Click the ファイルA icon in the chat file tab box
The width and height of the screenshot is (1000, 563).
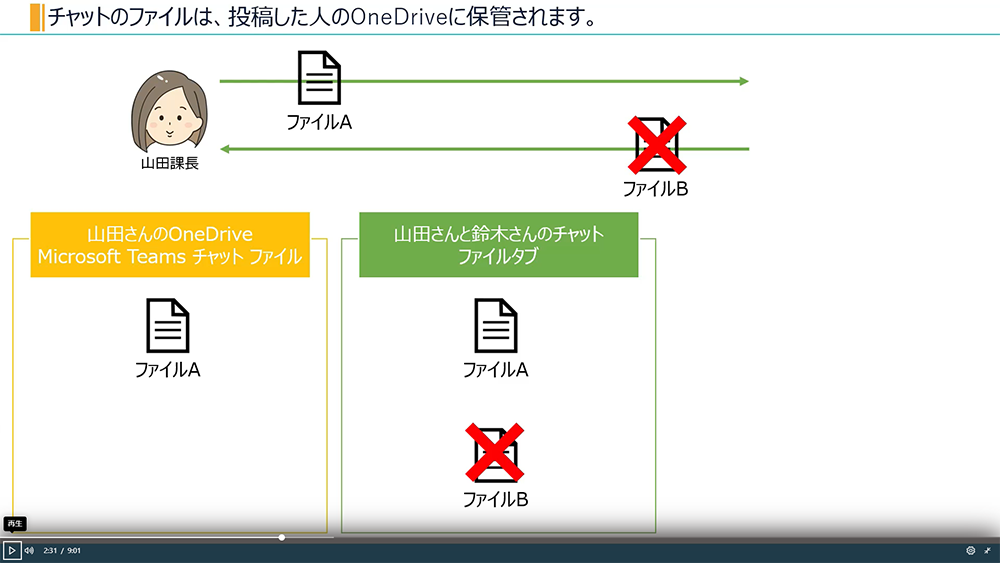[x=496, y=326]
